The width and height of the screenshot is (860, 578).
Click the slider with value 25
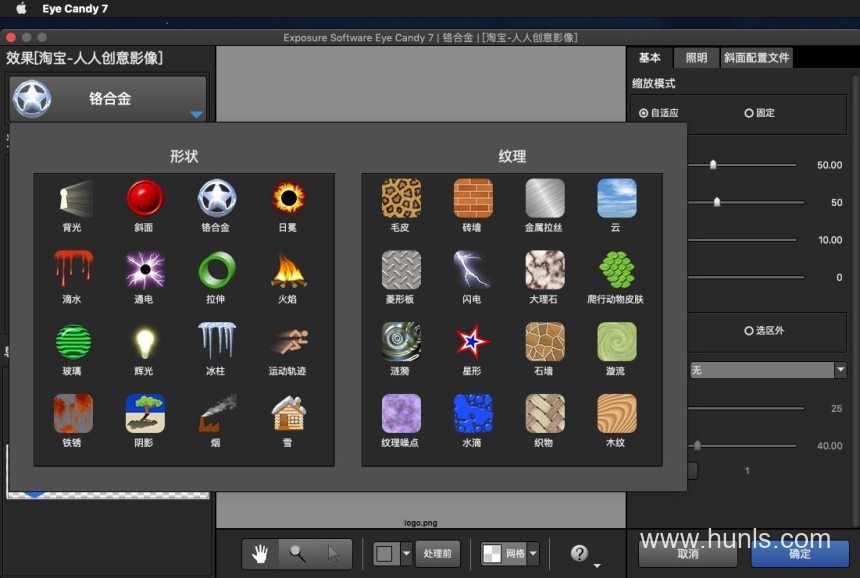(x=746, y=409)
